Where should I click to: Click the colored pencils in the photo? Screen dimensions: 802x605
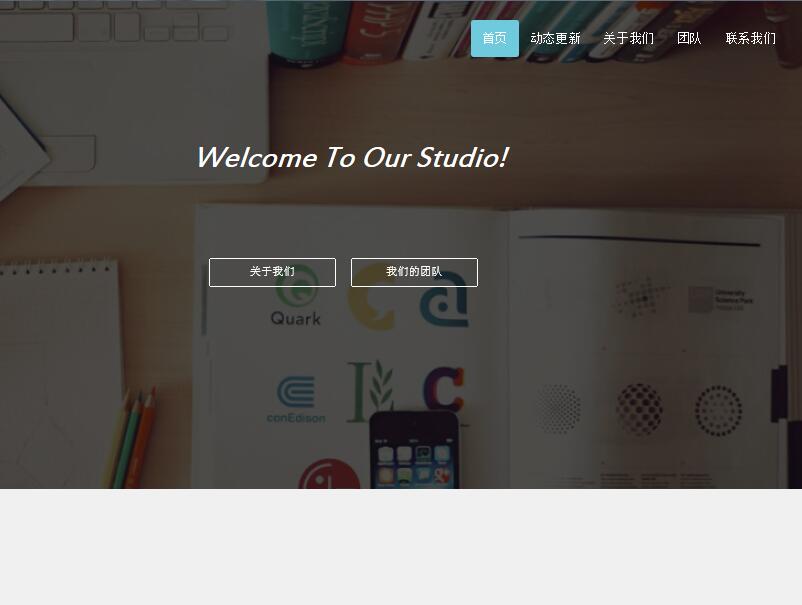(x=130, y=439)
